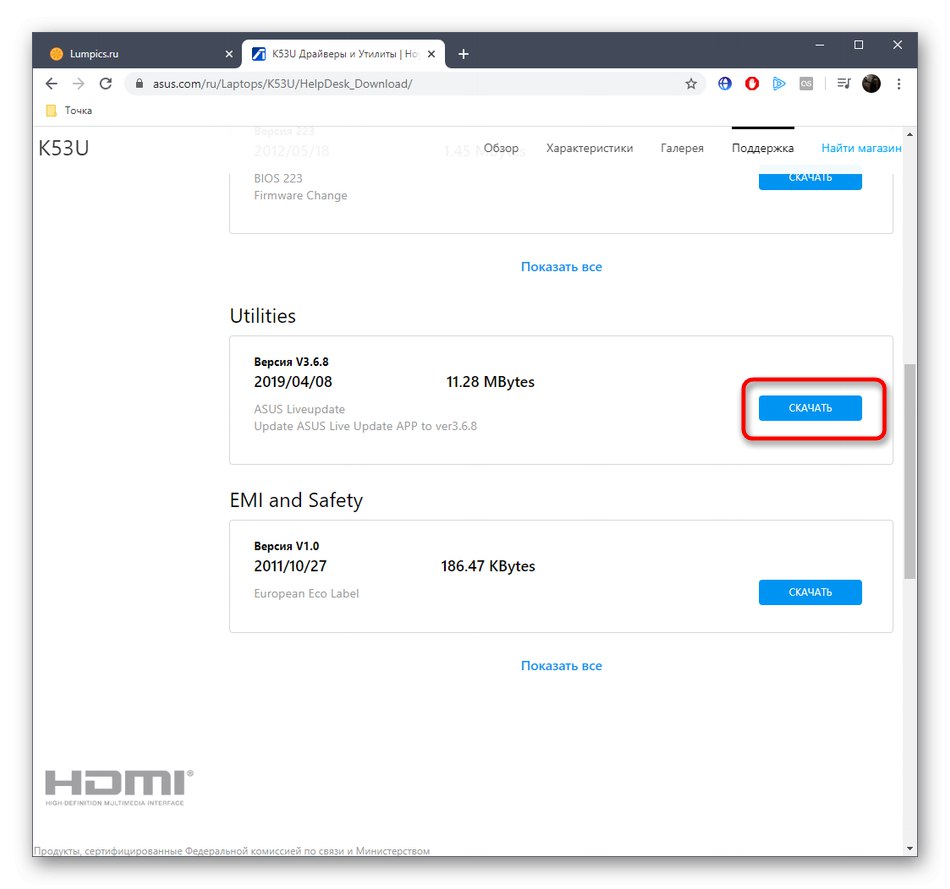Open the media control playlist icon
950x889 pixels.
click(x=843, y=84)
